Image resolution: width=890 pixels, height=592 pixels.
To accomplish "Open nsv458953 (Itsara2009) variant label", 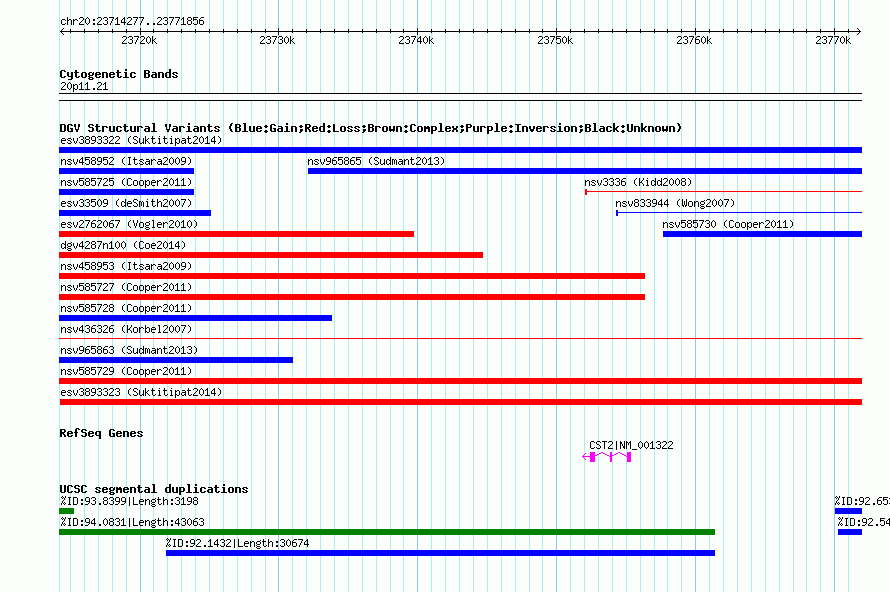I will tap(126, 266).
